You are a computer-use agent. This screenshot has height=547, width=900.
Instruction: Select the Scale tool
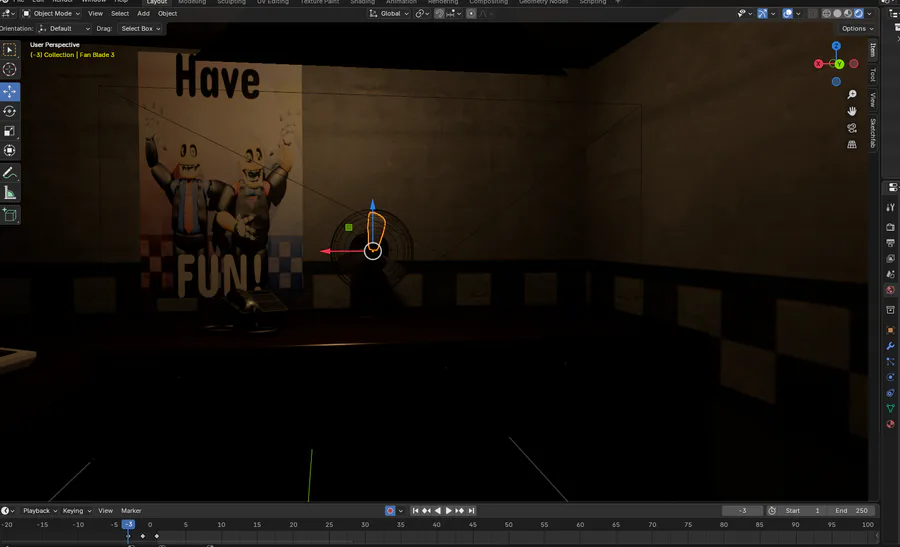[x=10, y=131]
